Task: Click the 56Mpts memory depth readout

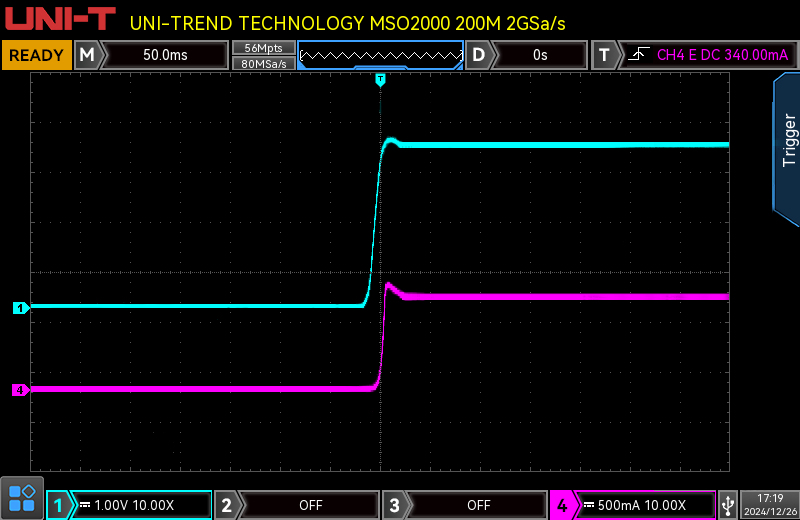Action: coord(263,47)
